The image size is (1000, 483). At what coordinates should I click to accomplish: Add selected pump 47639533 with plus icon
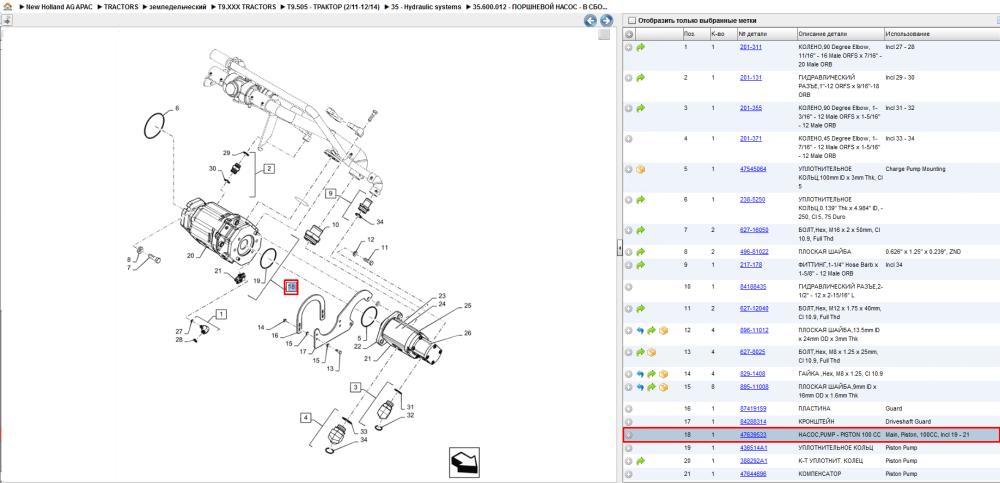pos(629,435)
